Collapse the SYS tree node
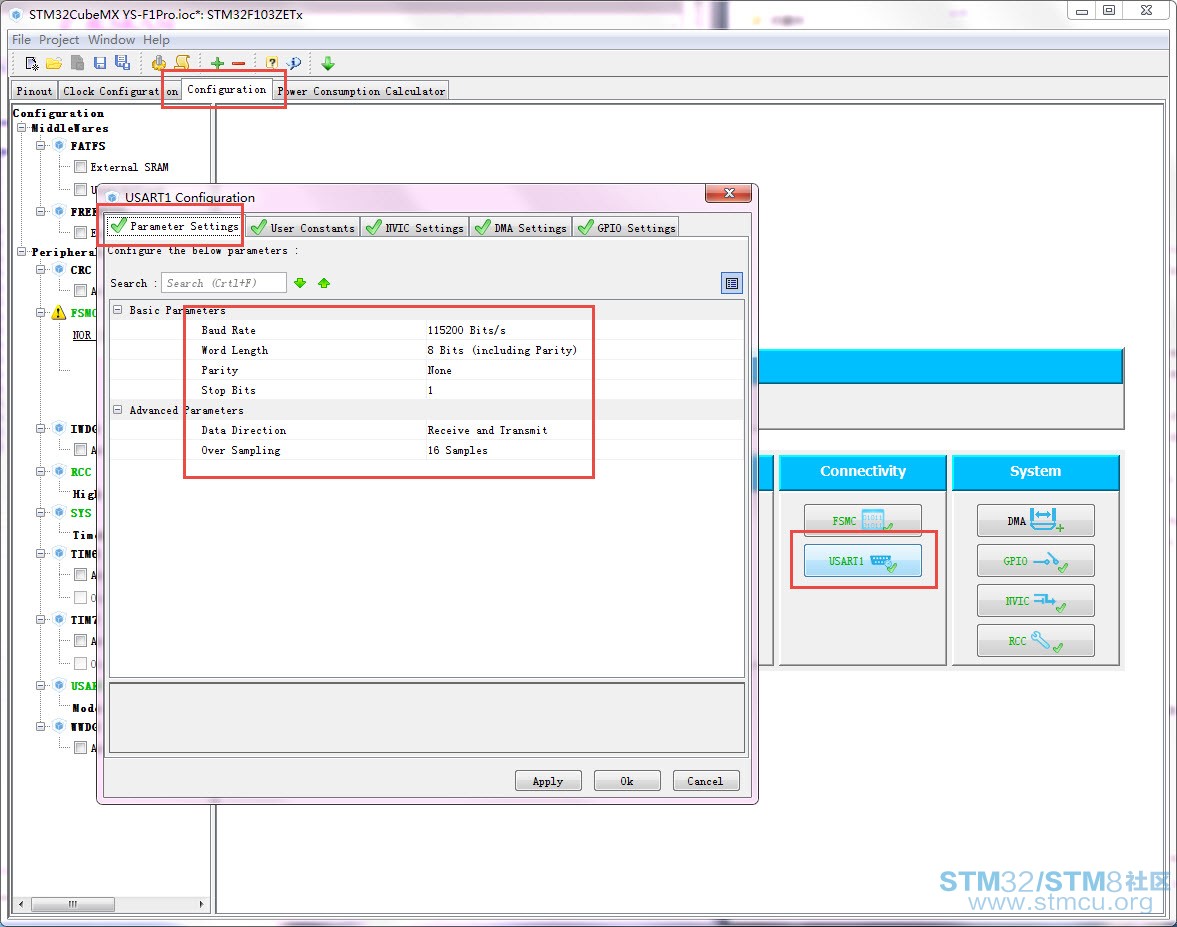The image size is (1177, 927). point(41,513)
